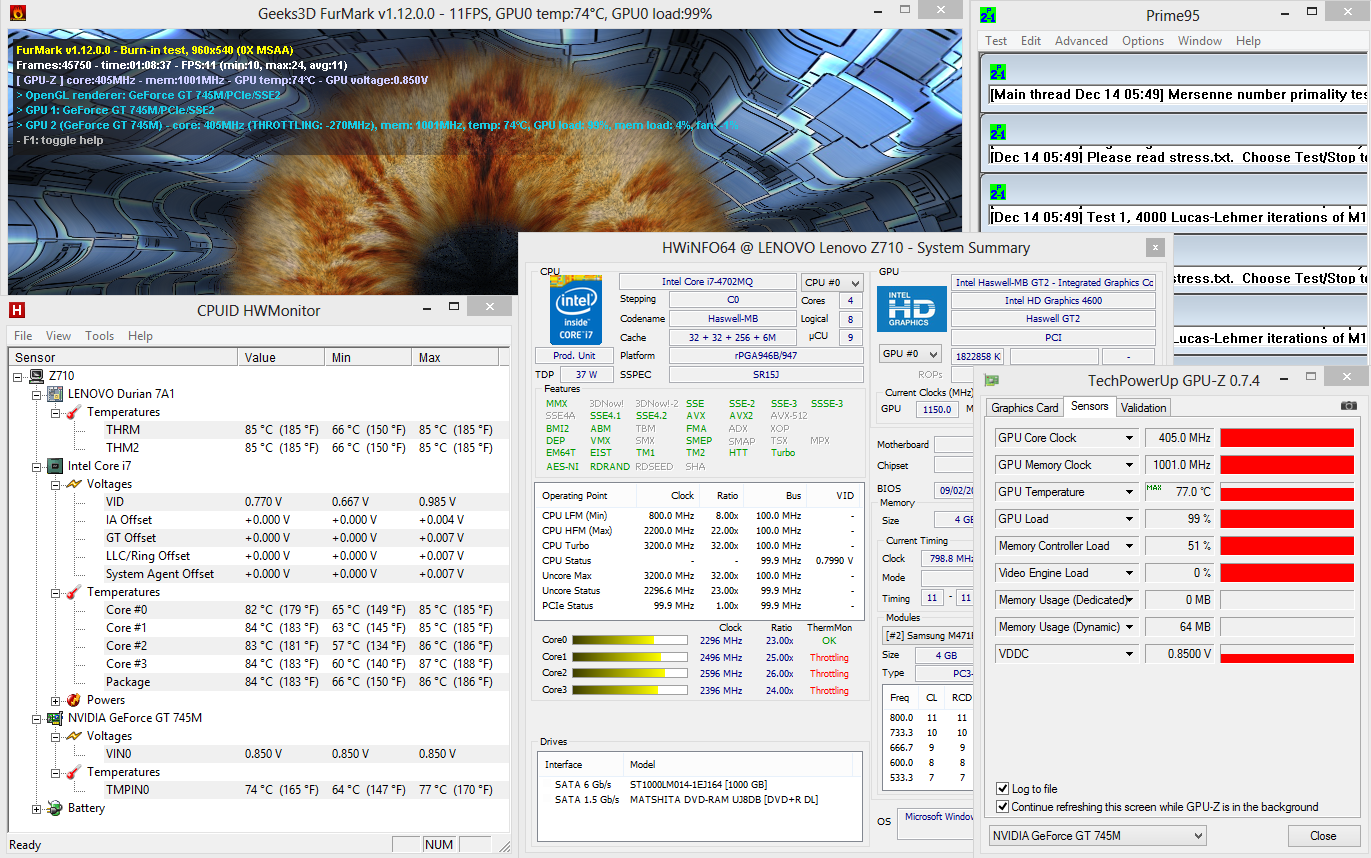Open the CPU #0 dropdown in HWiNFO64
This screenshot has height=858, width=1371.
[x=832, y=283]
